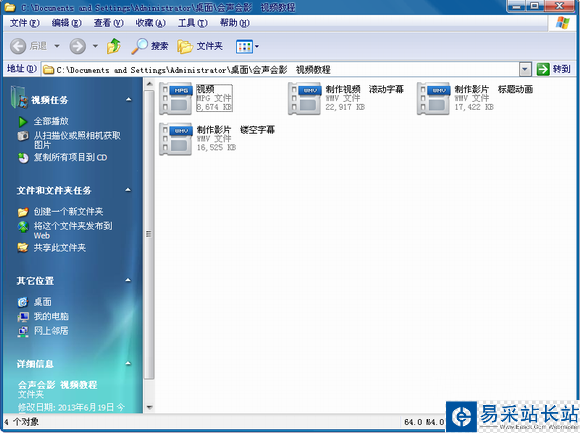Select the 制作影片 镂空字幕 WMV file icon
Image resolution: width=580 pixels, height=433 pixels.
176,139
